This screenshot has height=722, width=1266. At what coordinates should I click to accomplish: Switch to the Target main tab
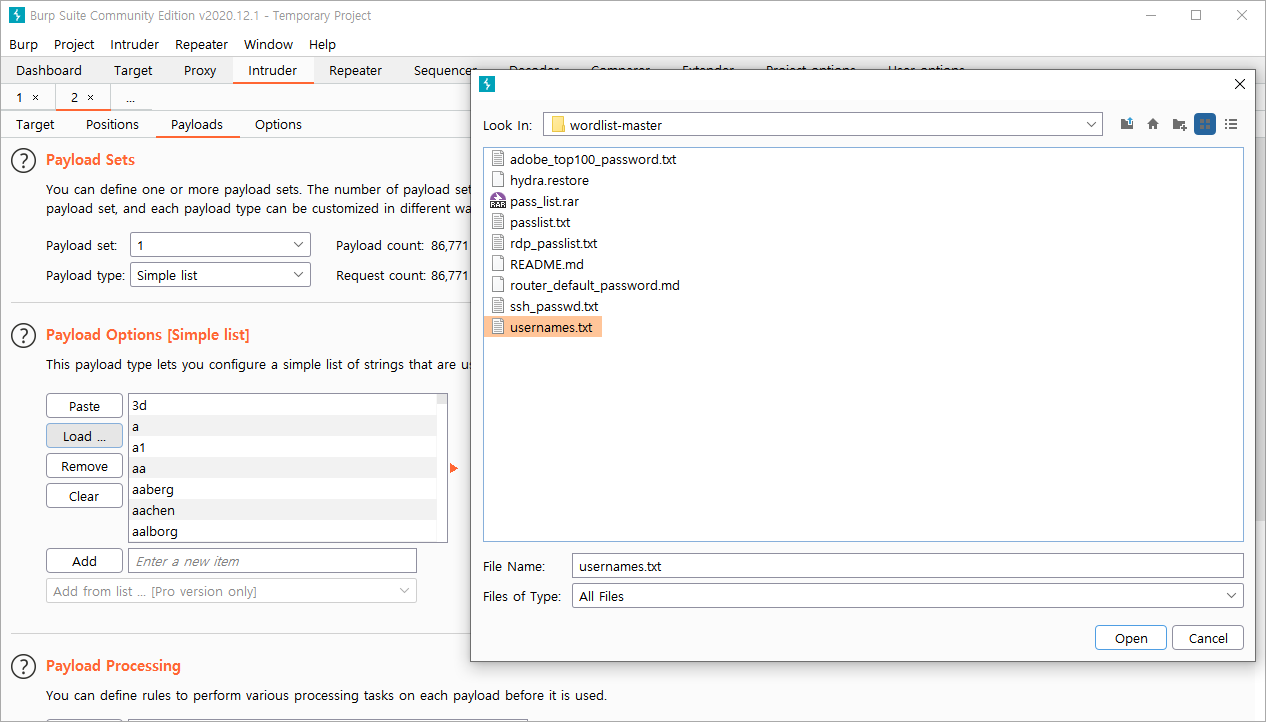(x=133, y=70)
